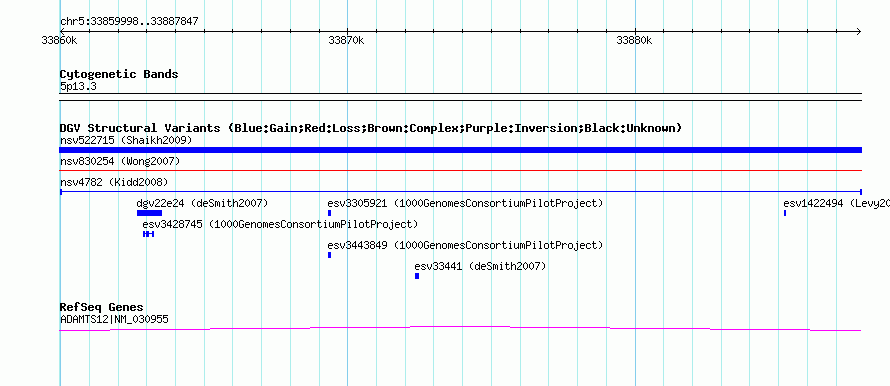890x386 pixels.
Task: Select the esv3428745 variant glyph
Action: tap(149, 234)
